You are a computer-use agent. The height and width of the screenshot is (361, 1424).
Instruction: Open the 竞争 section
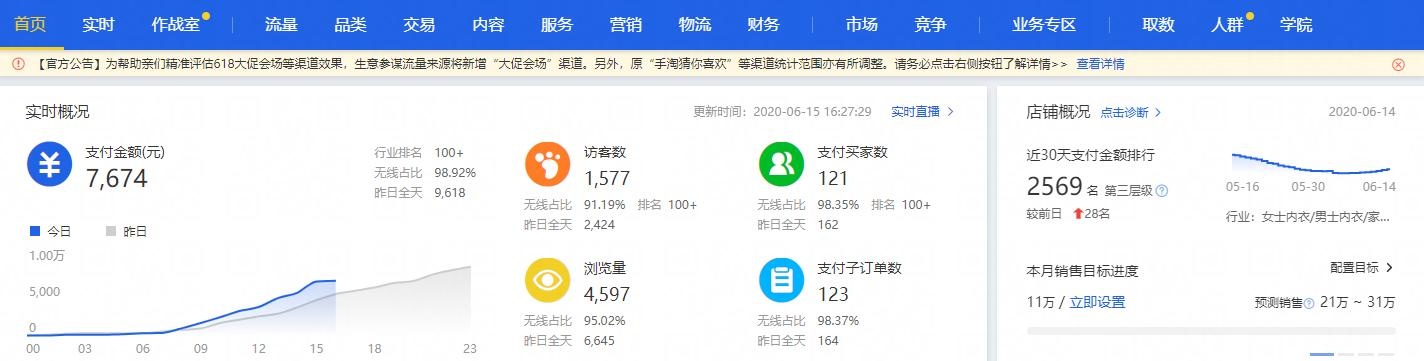tap(930, 25)
